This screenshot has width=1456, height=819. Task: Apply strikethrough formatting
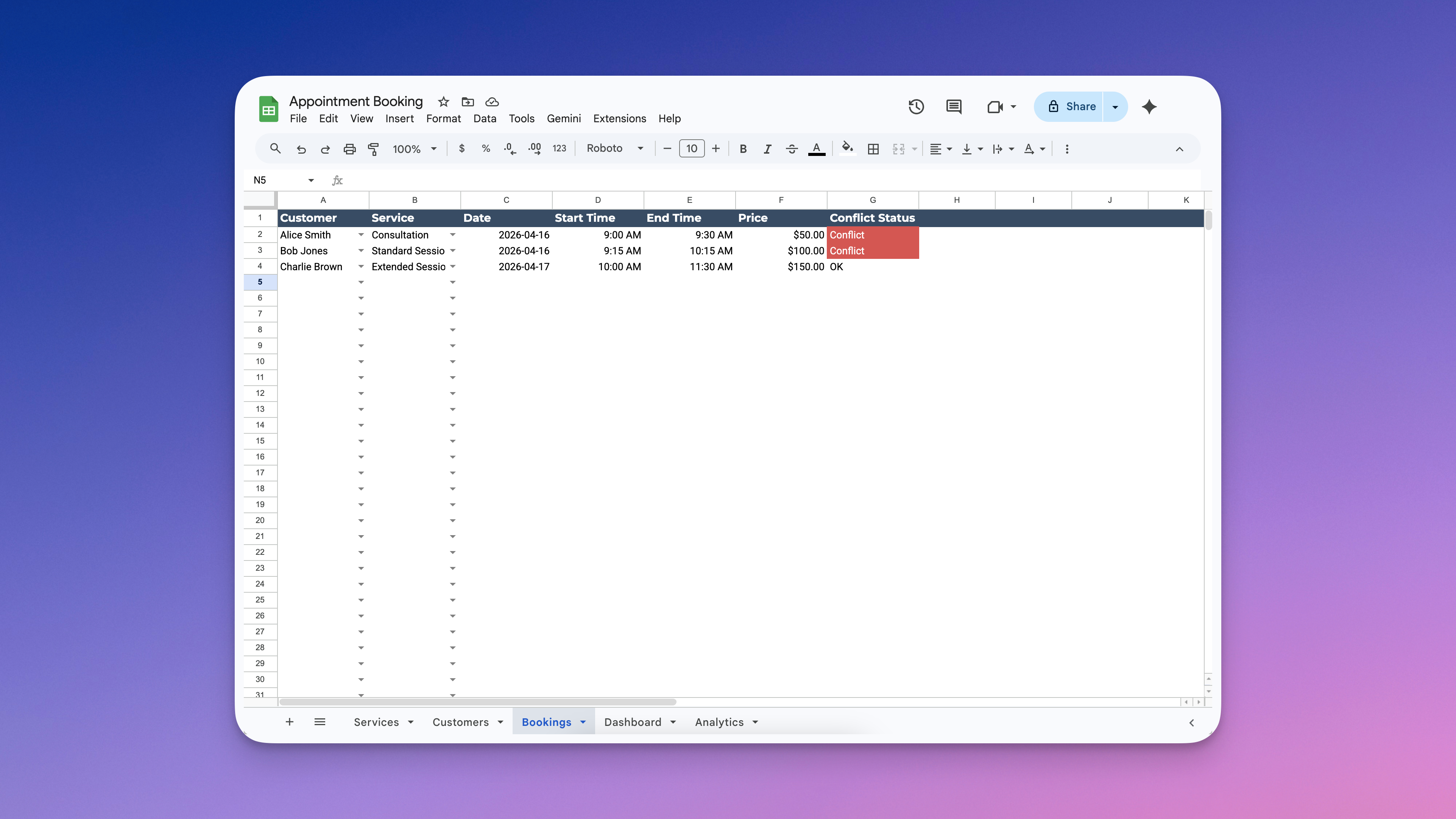pyautogui.click(x=792, y=148)
